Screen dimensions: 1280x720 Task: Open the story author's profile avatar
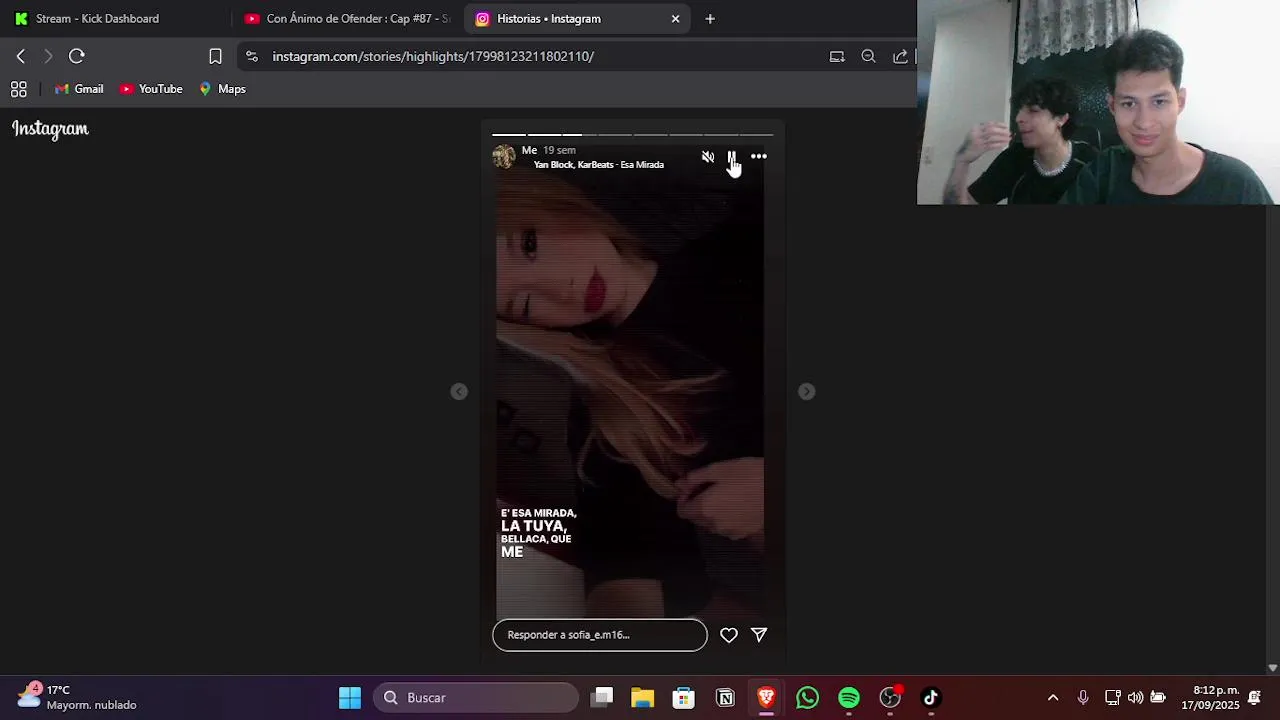click(x=504, y=157)
